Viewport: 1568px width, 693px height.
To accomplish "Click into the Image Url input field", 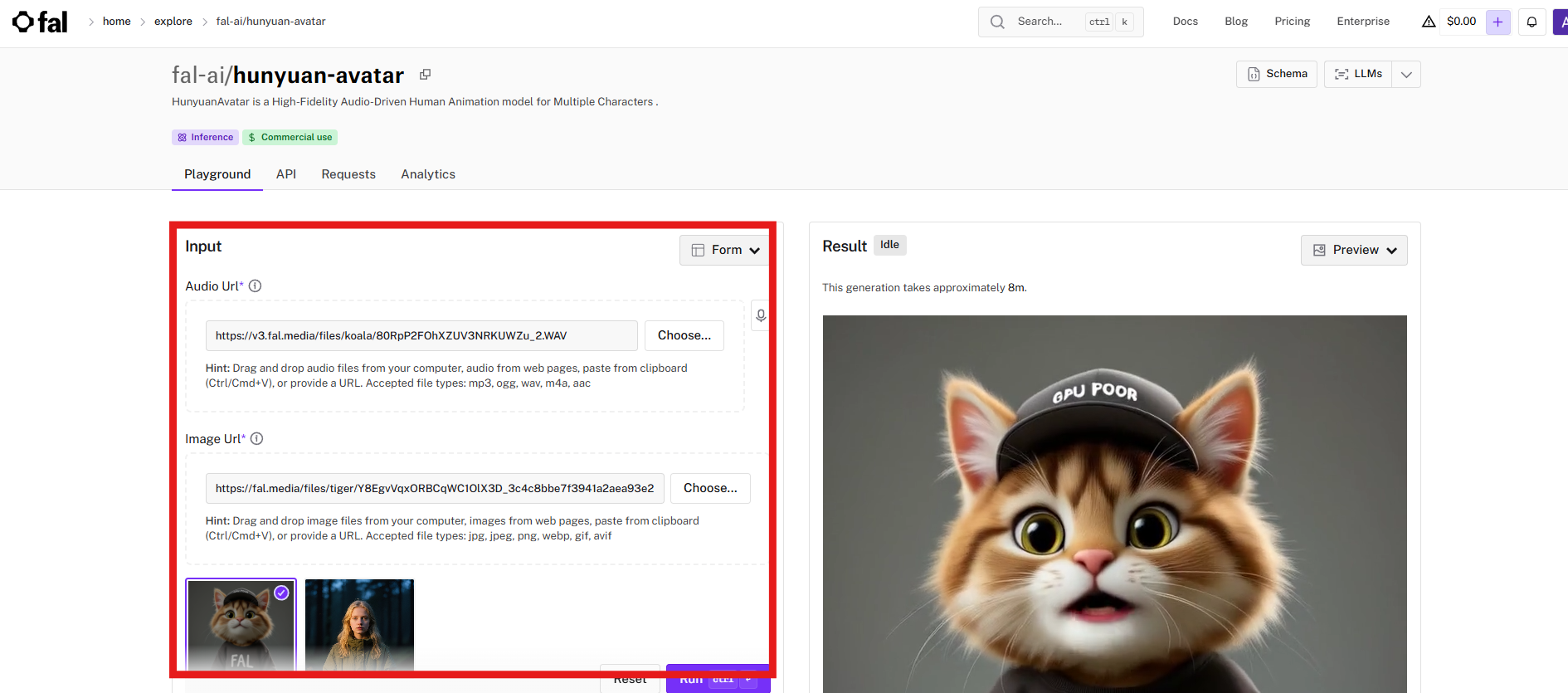I will (435, 489).
